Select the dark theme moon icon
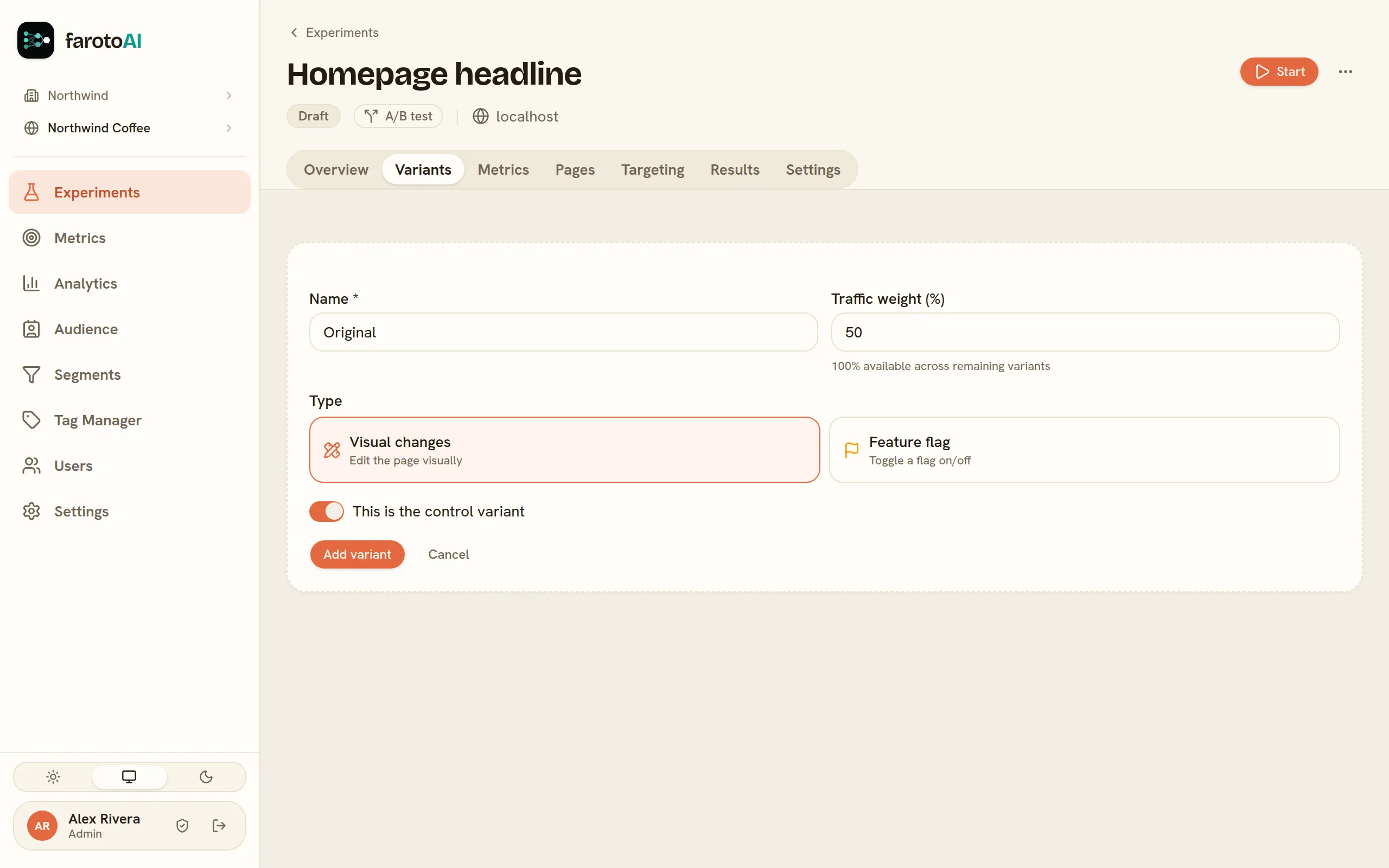The image size is (1389, 868). pos(206,777)
